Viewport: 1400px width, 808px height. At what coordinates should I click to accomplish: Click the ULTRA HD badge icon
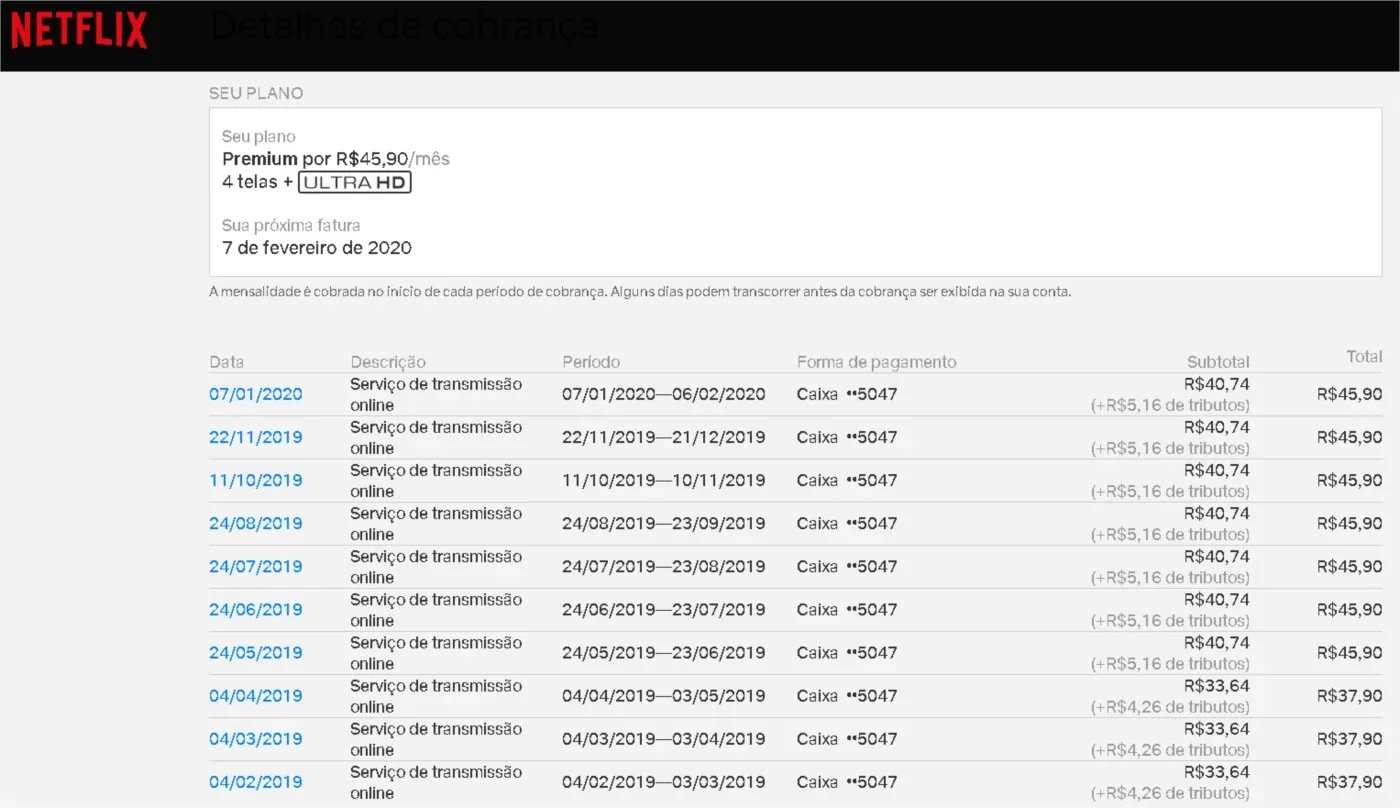(x=355, y=183)
